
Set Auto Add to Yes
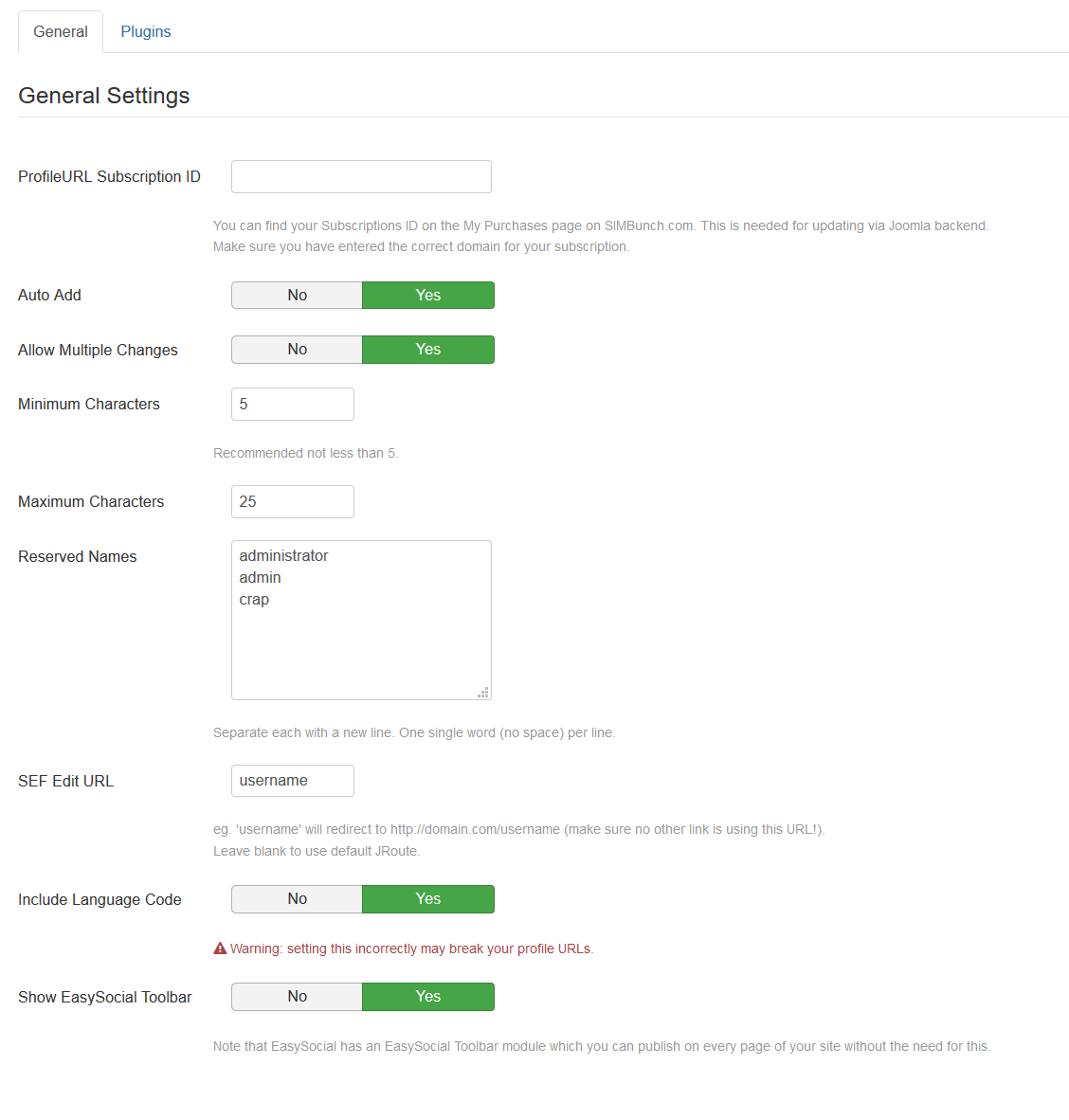coord(428,295)
